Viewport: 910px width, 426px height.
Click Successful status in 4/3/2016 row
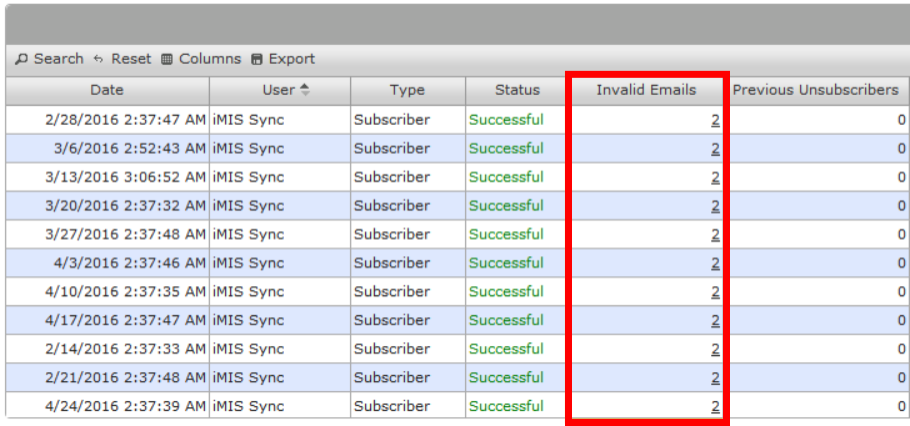tap(507, 263)
